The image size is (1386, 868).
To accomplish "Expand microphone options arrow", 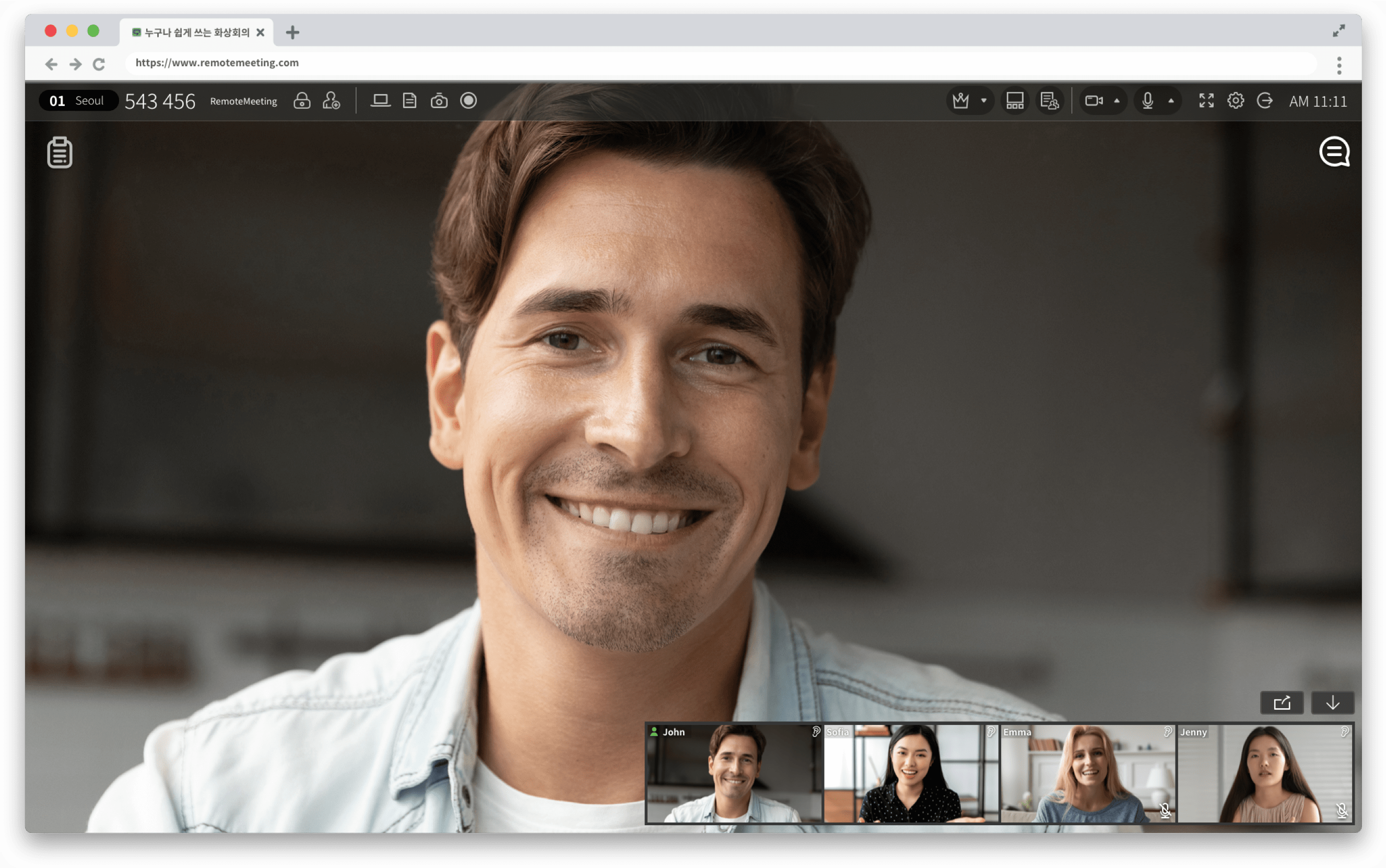I will tap(1171, 101).
